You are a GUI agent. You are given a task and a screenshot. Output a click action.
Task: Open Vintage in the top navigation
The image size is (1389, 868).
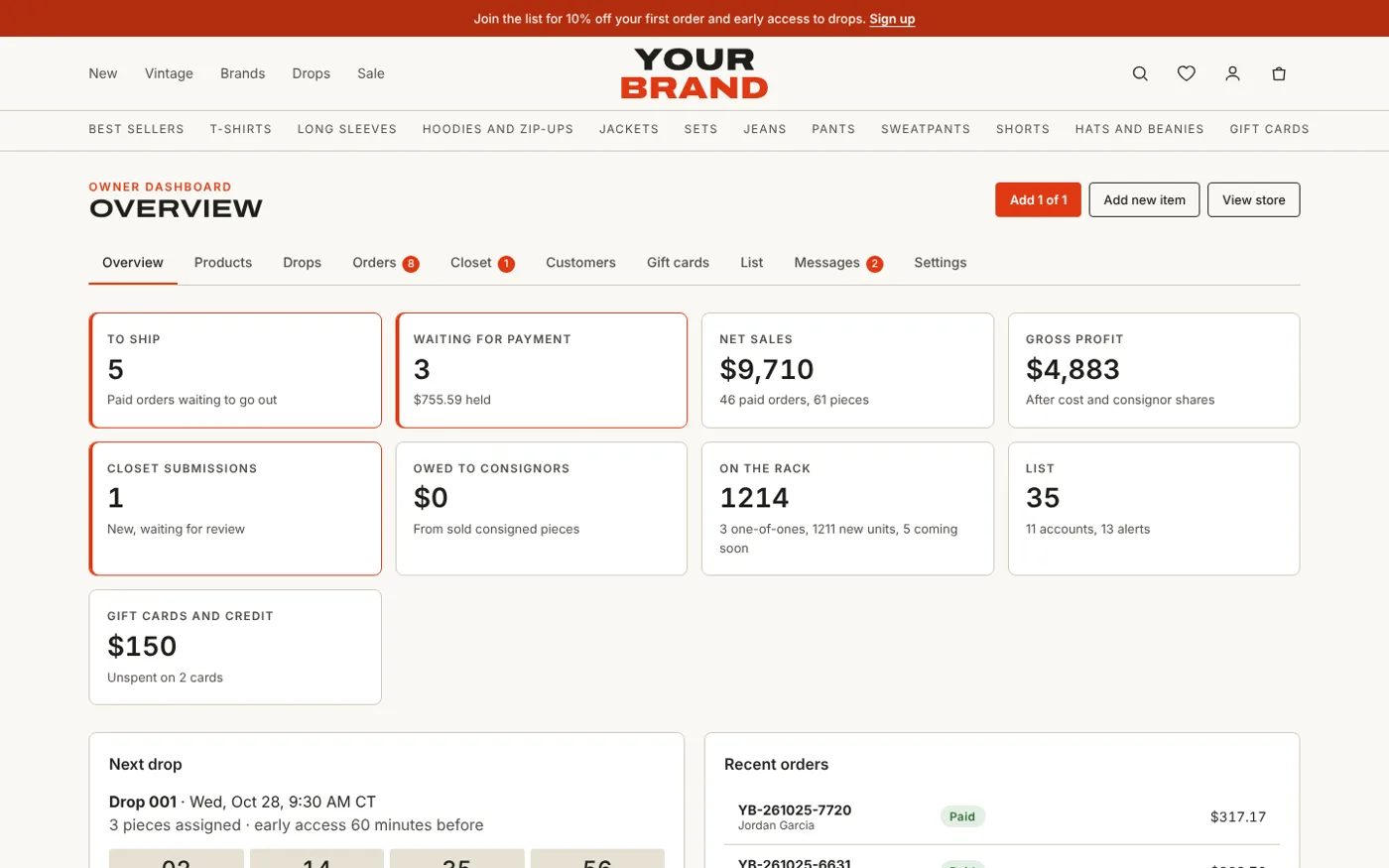(169, 73)
